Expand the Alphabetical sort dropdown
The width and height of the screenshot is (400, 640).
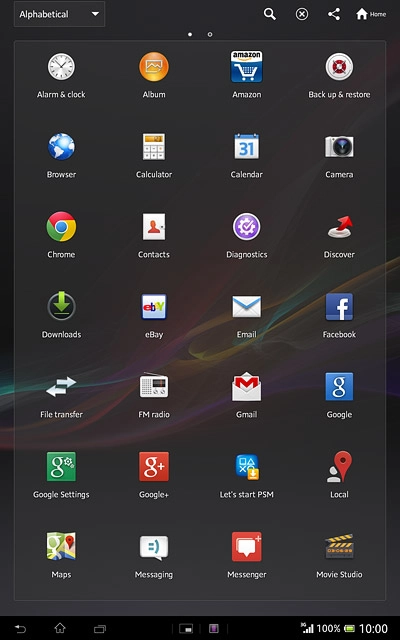pyautogui.click(x=60, y=14)
